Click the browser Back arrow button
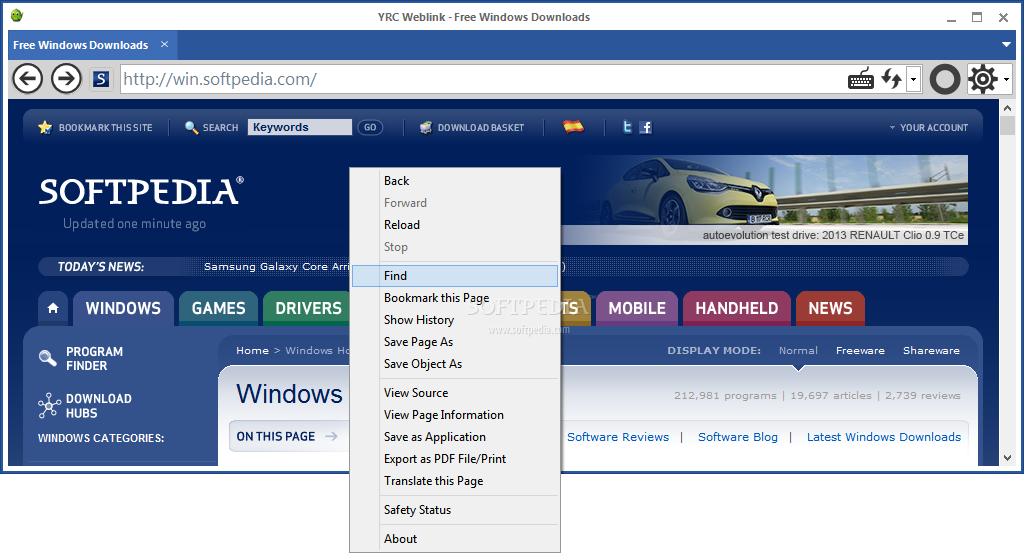Screen dimensions: 1024x553 pos(27,79)
